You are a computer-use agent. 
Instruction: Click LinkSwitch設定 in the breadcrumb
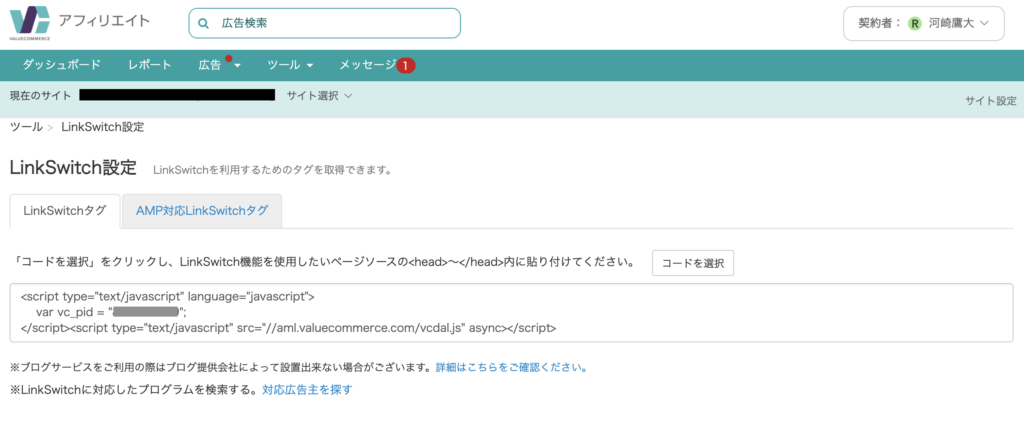pos(103,127)
